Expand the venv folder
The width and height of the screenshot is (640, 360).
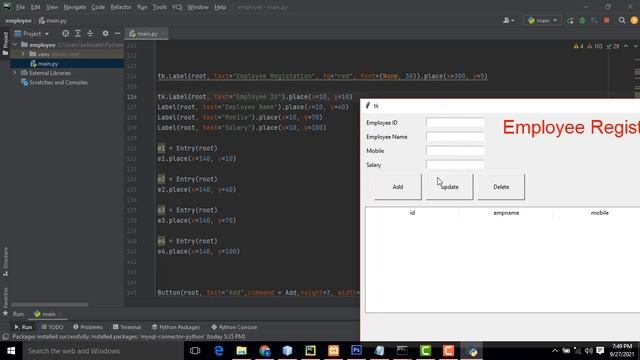[23, 54]
